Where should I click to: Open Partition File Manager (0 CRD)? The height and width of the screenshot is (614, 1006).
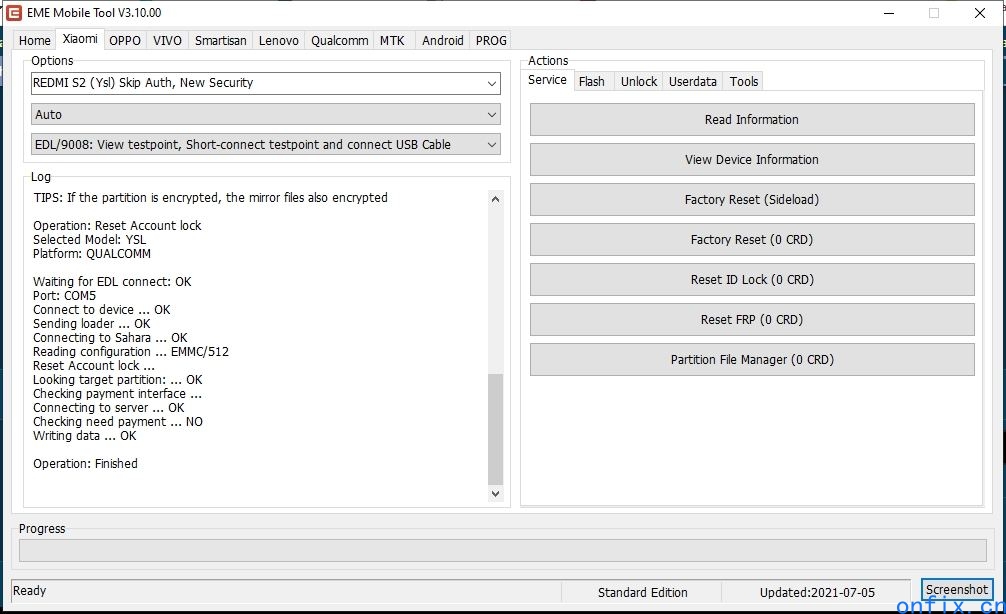pos(752,360)
